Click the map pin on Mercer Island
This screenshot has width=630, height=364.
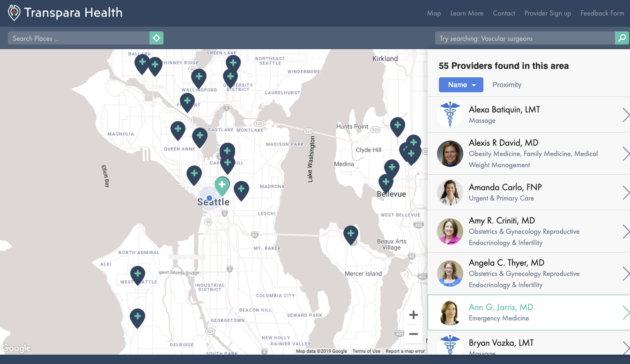pos(351,235)
